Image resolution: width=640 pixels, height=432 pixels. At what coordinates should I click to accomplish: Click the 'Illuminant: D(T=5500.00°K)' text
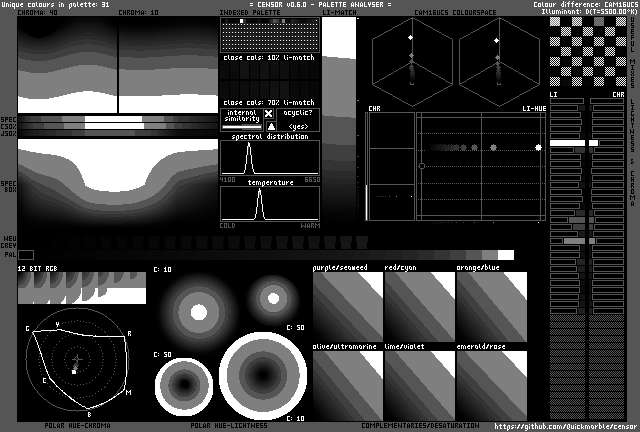click(x=589, y=12)
